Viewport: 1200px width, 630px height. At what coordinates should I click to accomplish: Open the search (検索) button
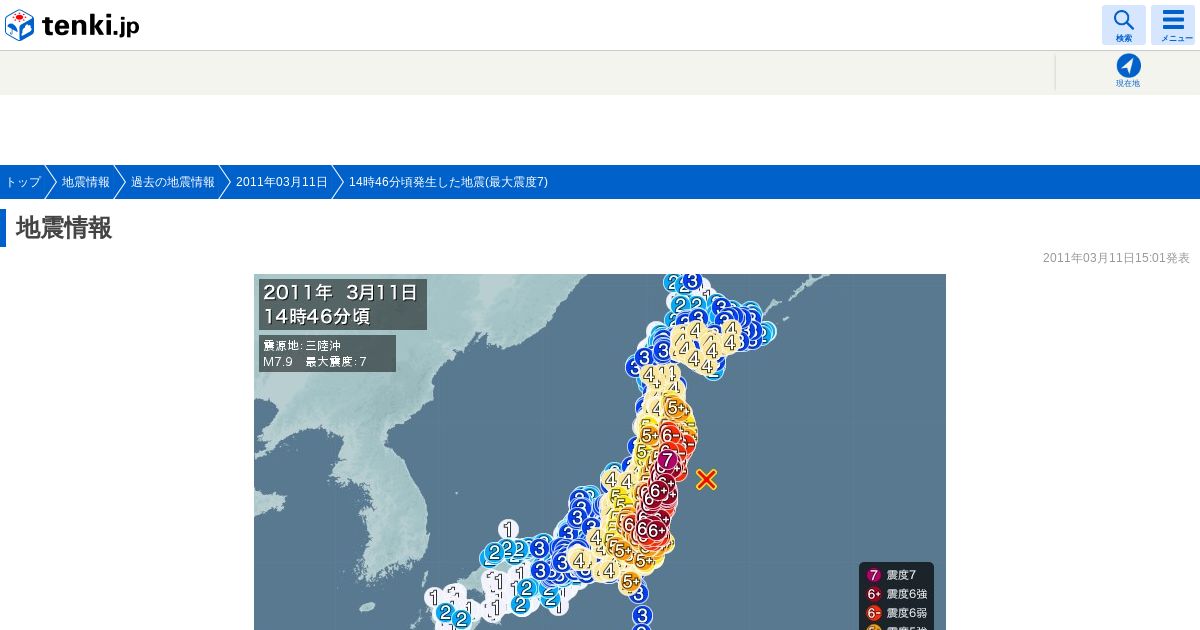(x=1124, y=25)
